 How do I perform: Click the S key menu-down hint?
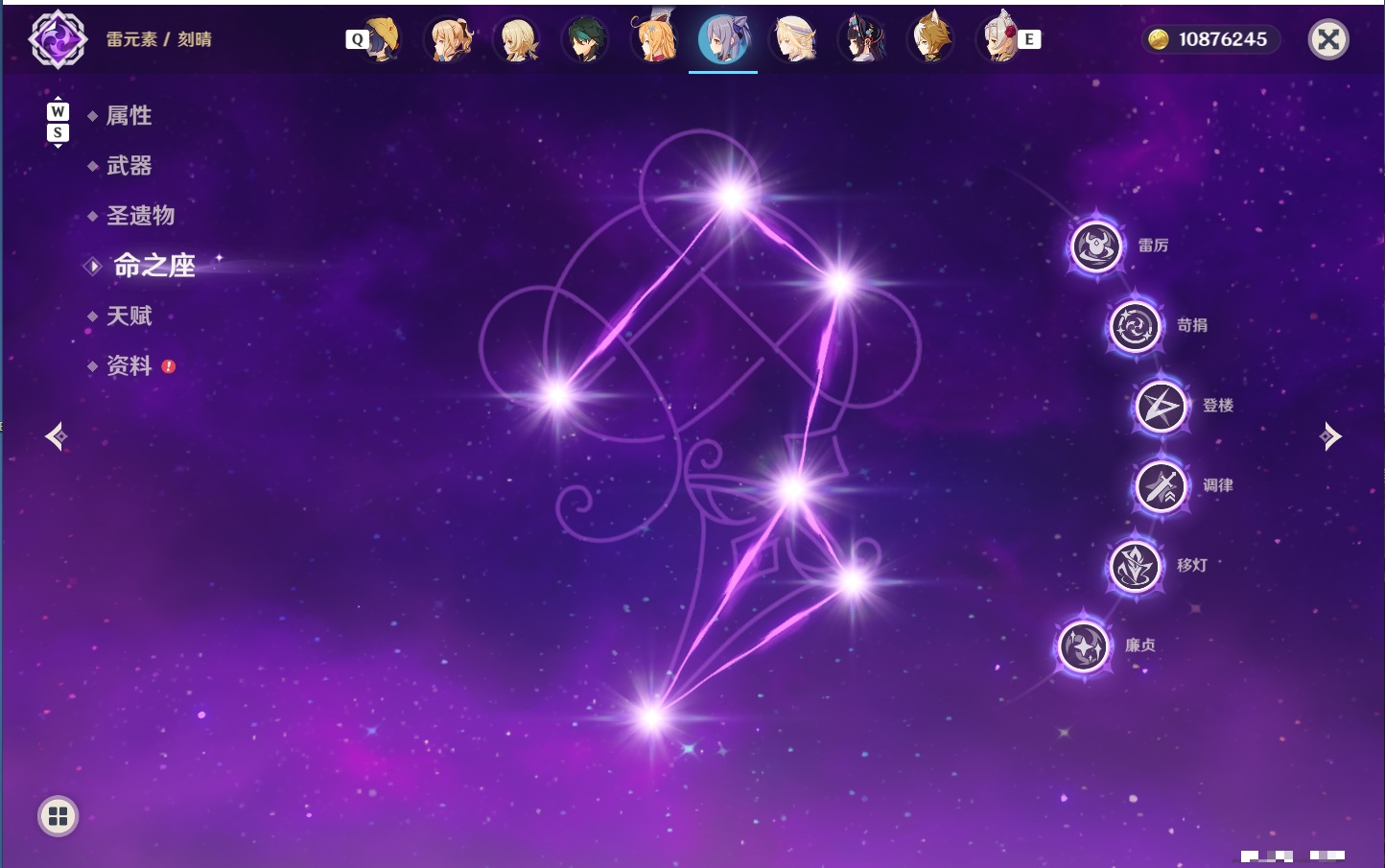(58, 132)
